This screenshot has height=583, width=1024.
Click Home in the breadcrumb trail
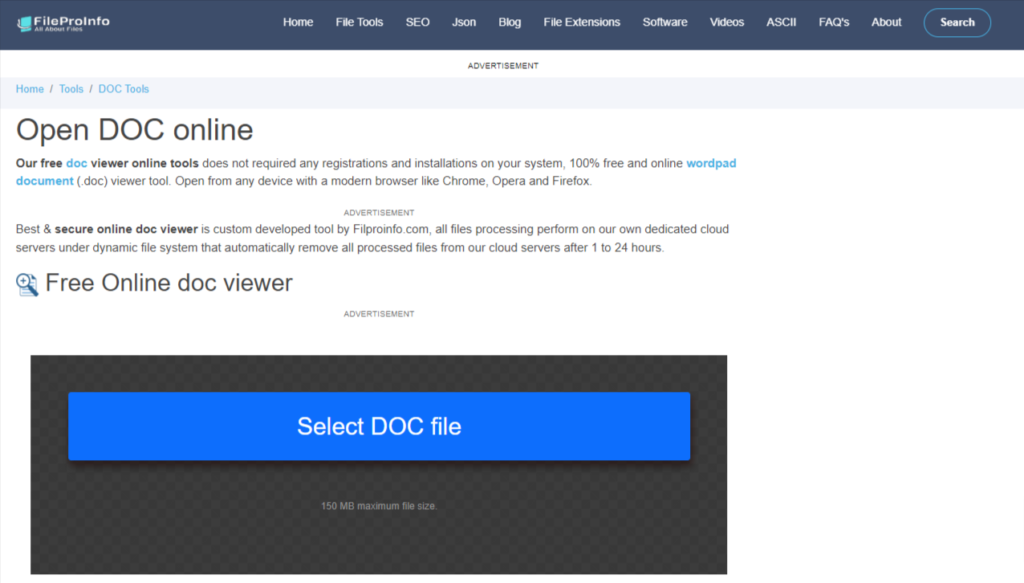click(29, 88)
